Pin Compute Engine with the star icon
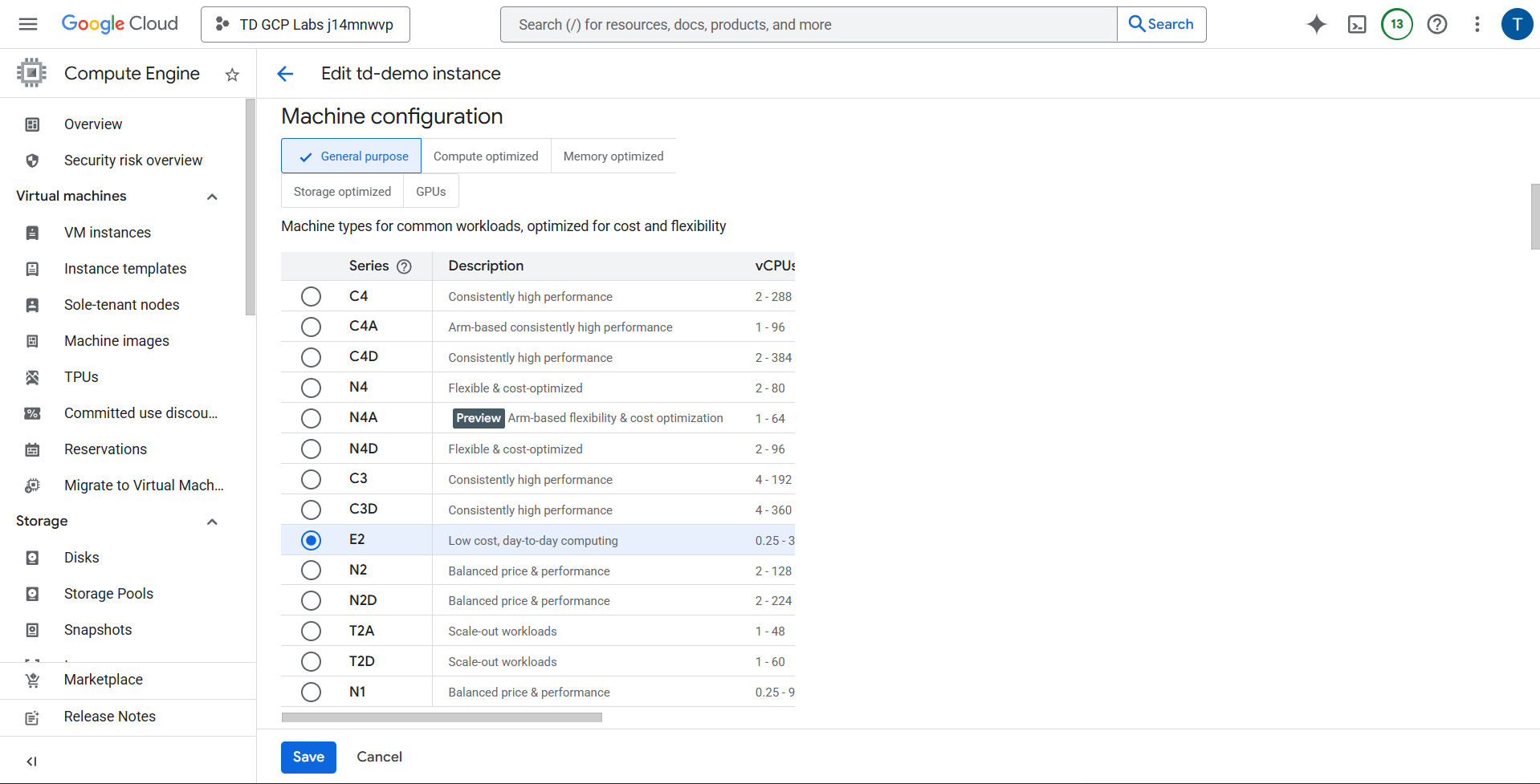Viewport: 1540px width, 784px height. [232, 75]
